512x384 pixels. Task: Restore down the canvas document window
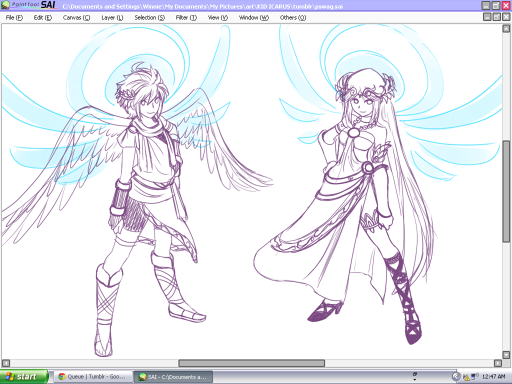click(497, 17)
